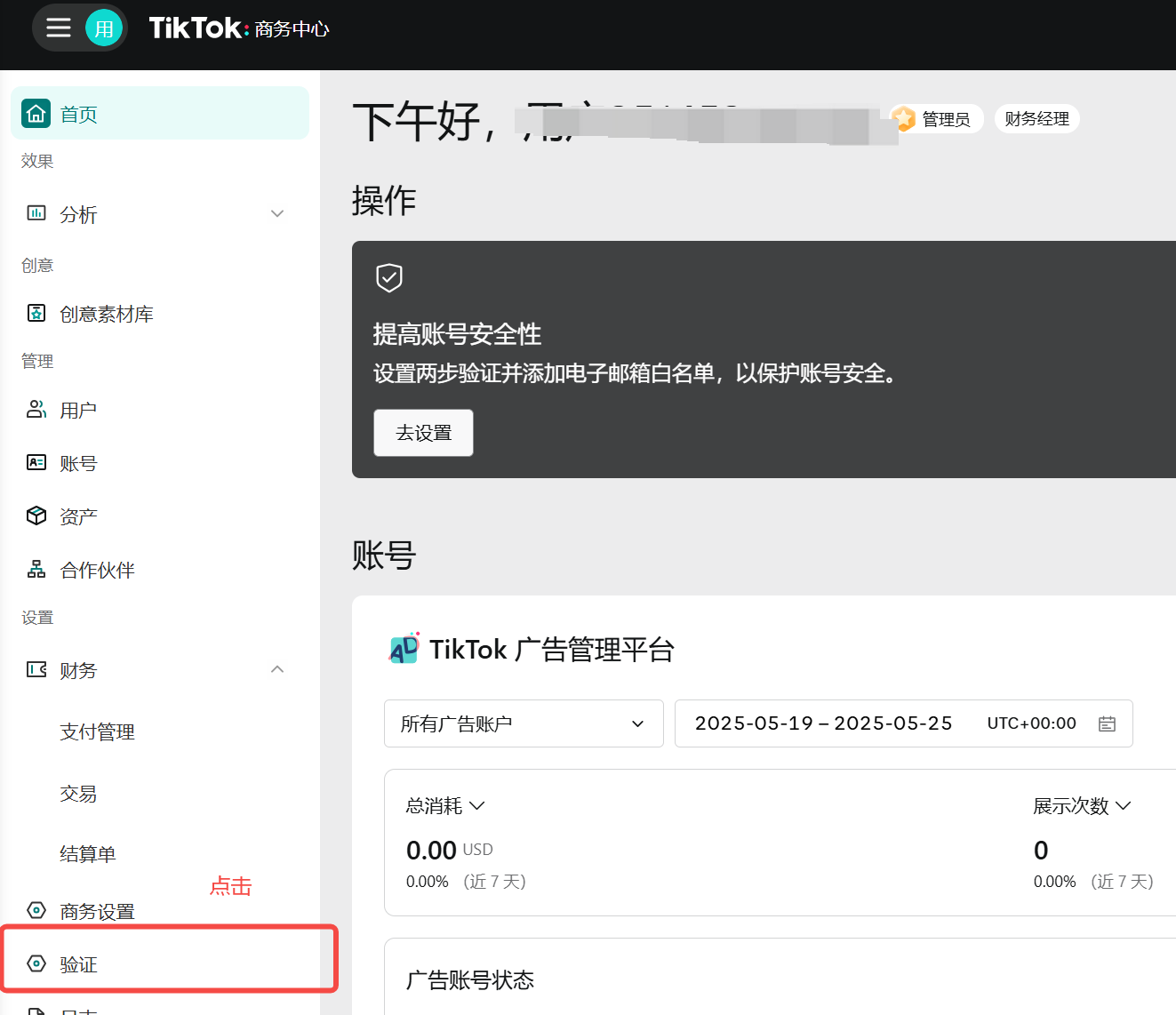Open the 结算单 submenu item
The width and height of the screenshot is (1176, 1015).
(x=87, y=854)
